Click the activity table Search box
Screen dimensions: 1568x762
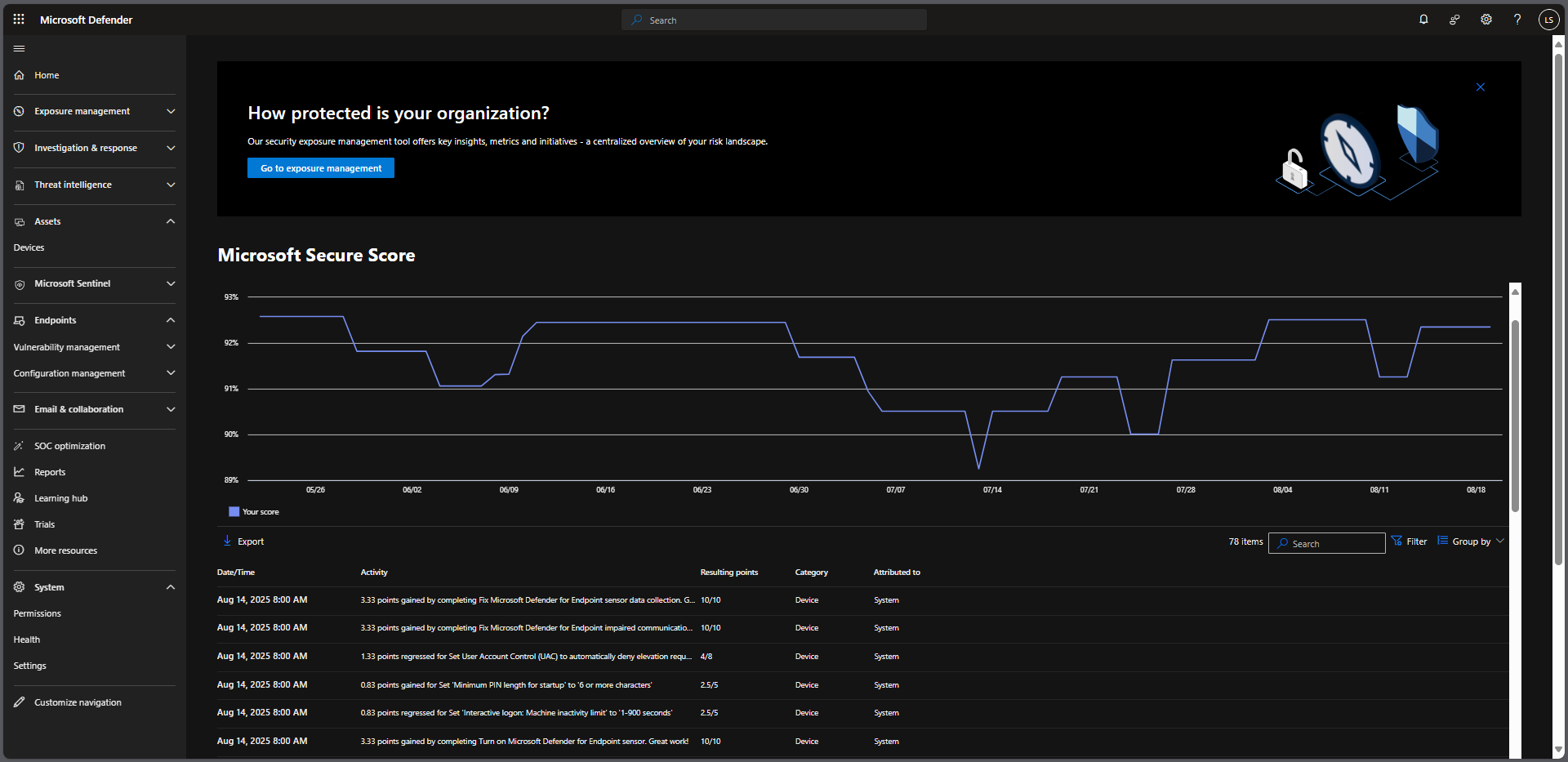click(1326, 543)
